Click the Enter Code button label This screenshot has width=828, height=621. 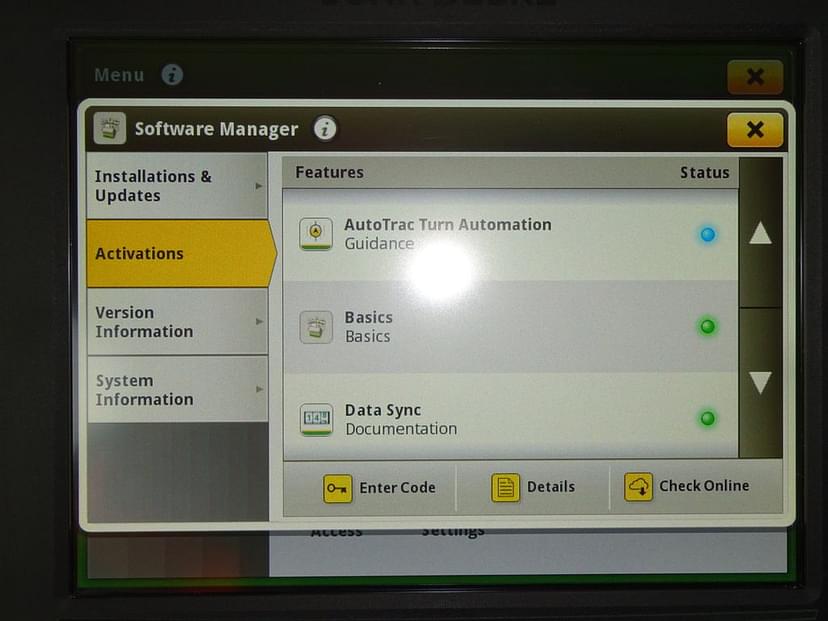tap(398, 487)
